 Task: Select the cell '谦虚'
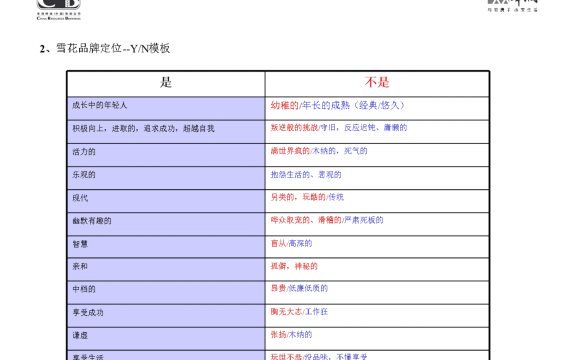(166, 339)
